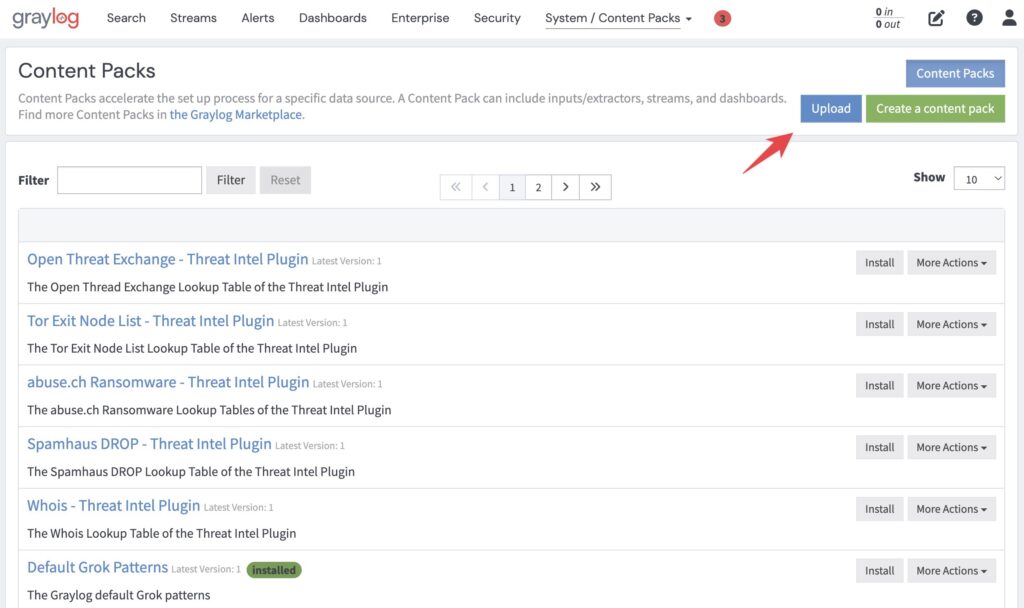The width and height of the screenshot is (1024, 608).
Task: Open abuse.ch Ransomware - Threat Intel Plugin
Action: click(x=168, y=382)
